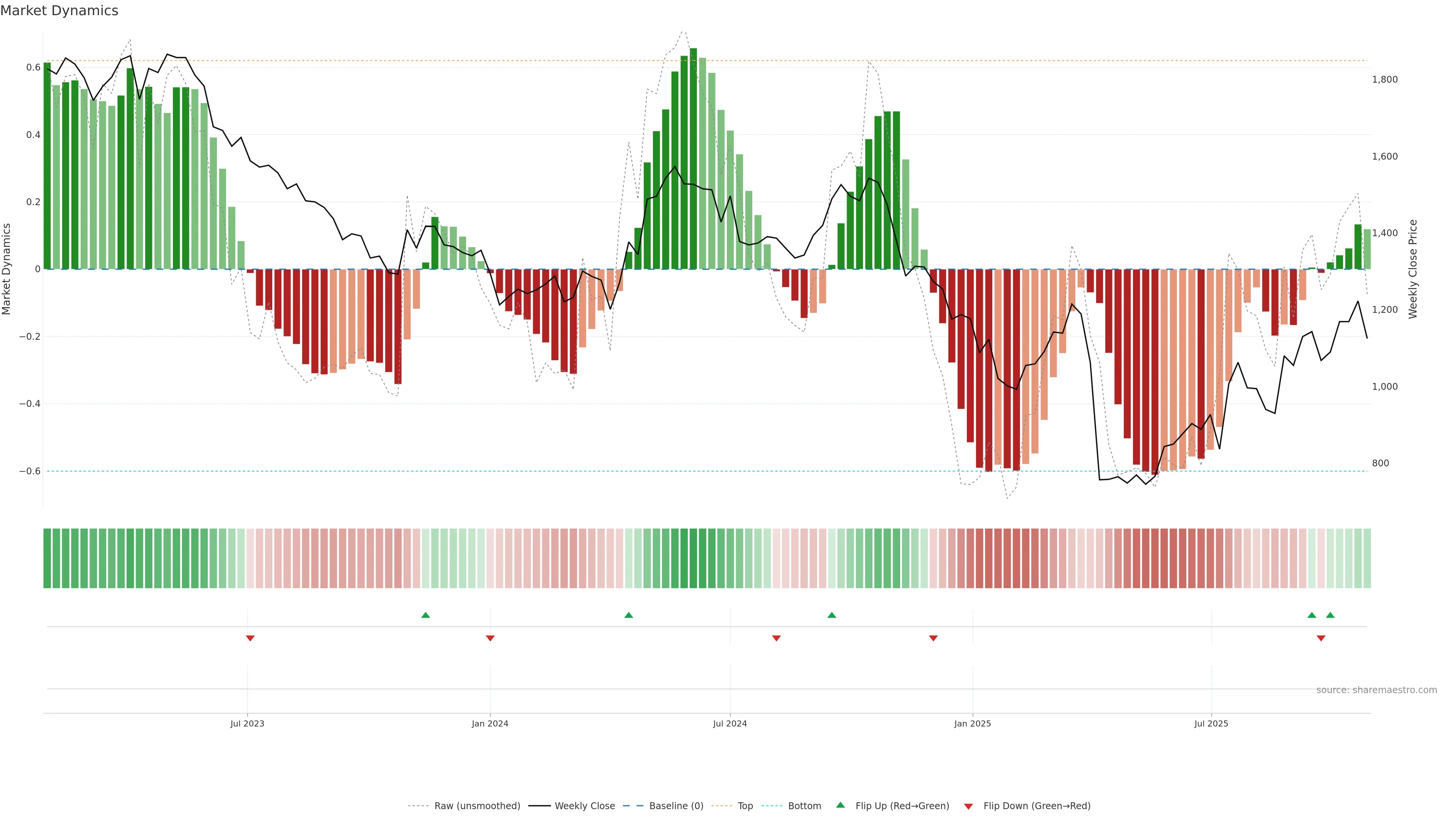This screenshot has width=1456, height=819.
Task: Click the last red flip-down marker after Jul 2025
Action: 1321,638
